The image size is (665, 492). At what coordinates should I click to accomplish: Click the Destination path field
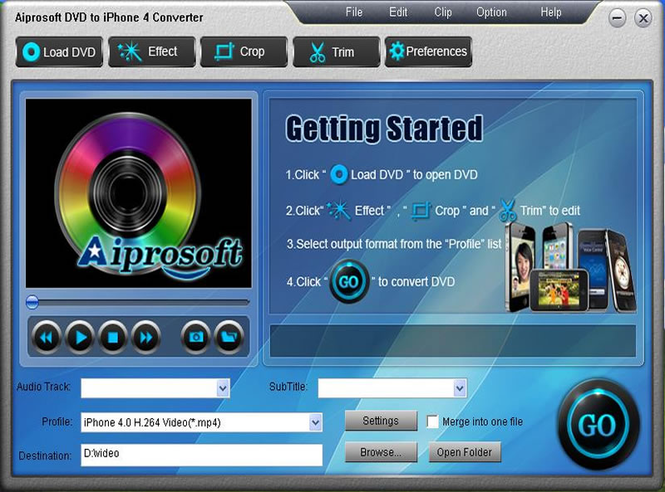(201, 455)
